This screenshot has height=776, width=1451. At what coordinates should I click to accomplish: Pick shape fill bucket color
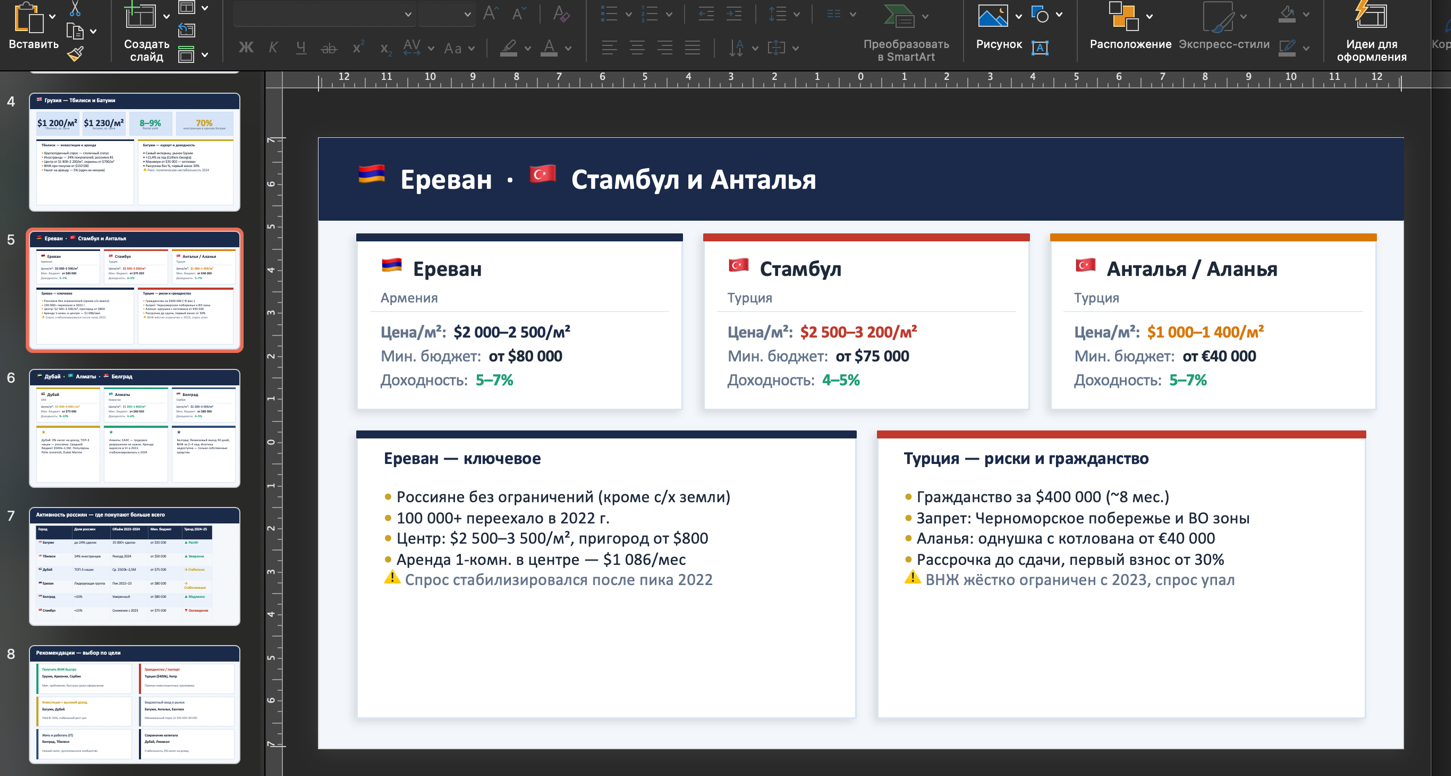[1288, 14]
